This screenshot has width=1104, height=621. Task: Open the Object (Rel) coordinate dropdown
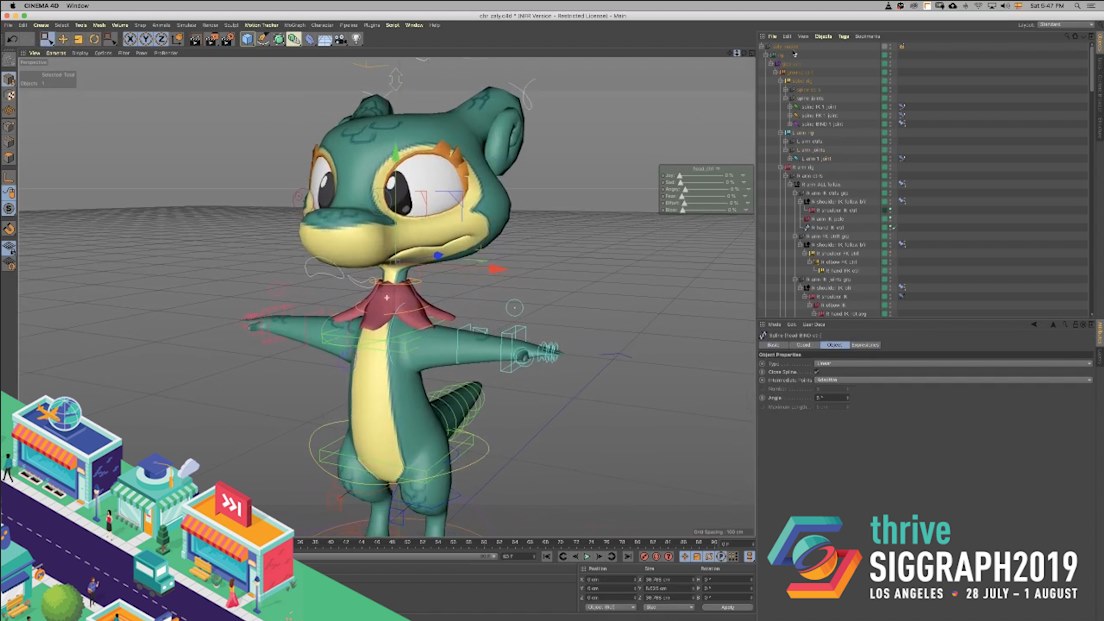click(x=610, y=607)
